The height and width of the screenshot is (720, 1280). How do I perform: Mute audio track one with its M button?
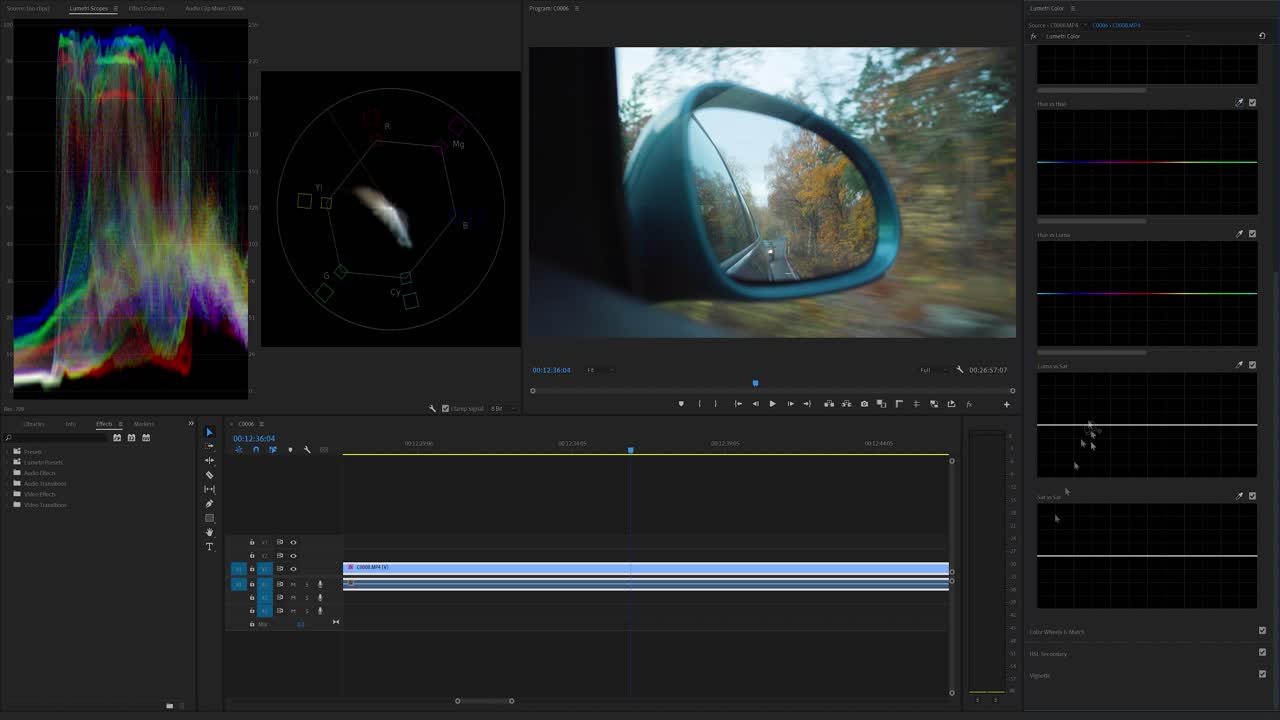coord(292,584)
